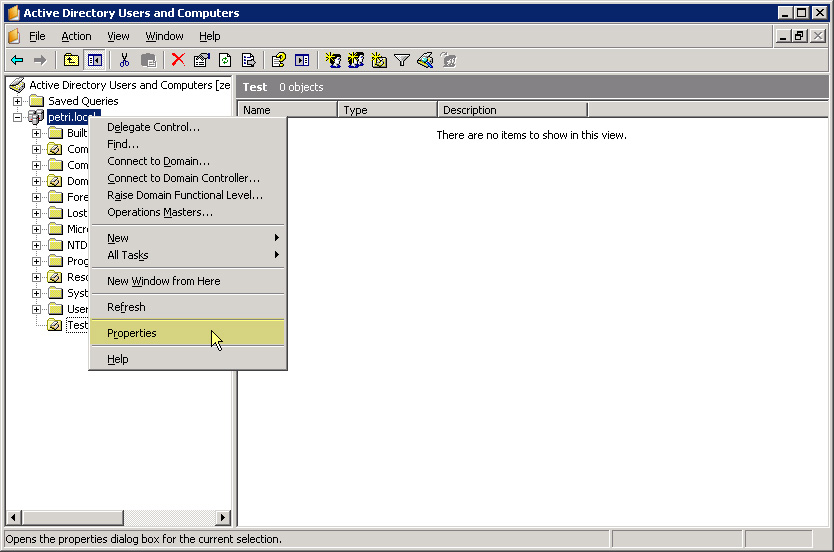This screenshot has height=552, width=834.
Task: Click the grayed Add to group icon
Action: (x=449, y=60)
